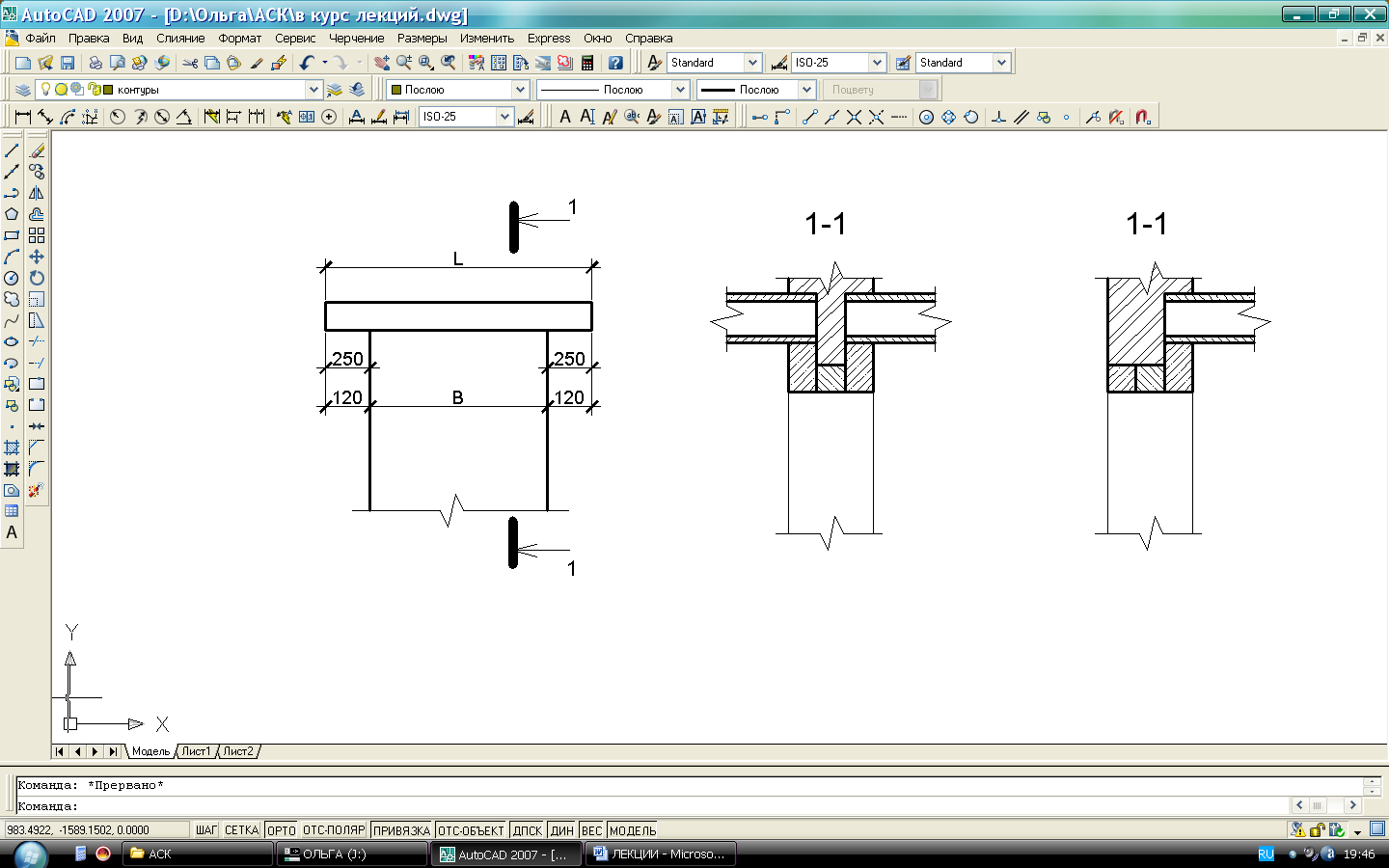The height and width of the screenshot is (868, 1389).
Task: Select the Line drawing tool
Action: 12,150
